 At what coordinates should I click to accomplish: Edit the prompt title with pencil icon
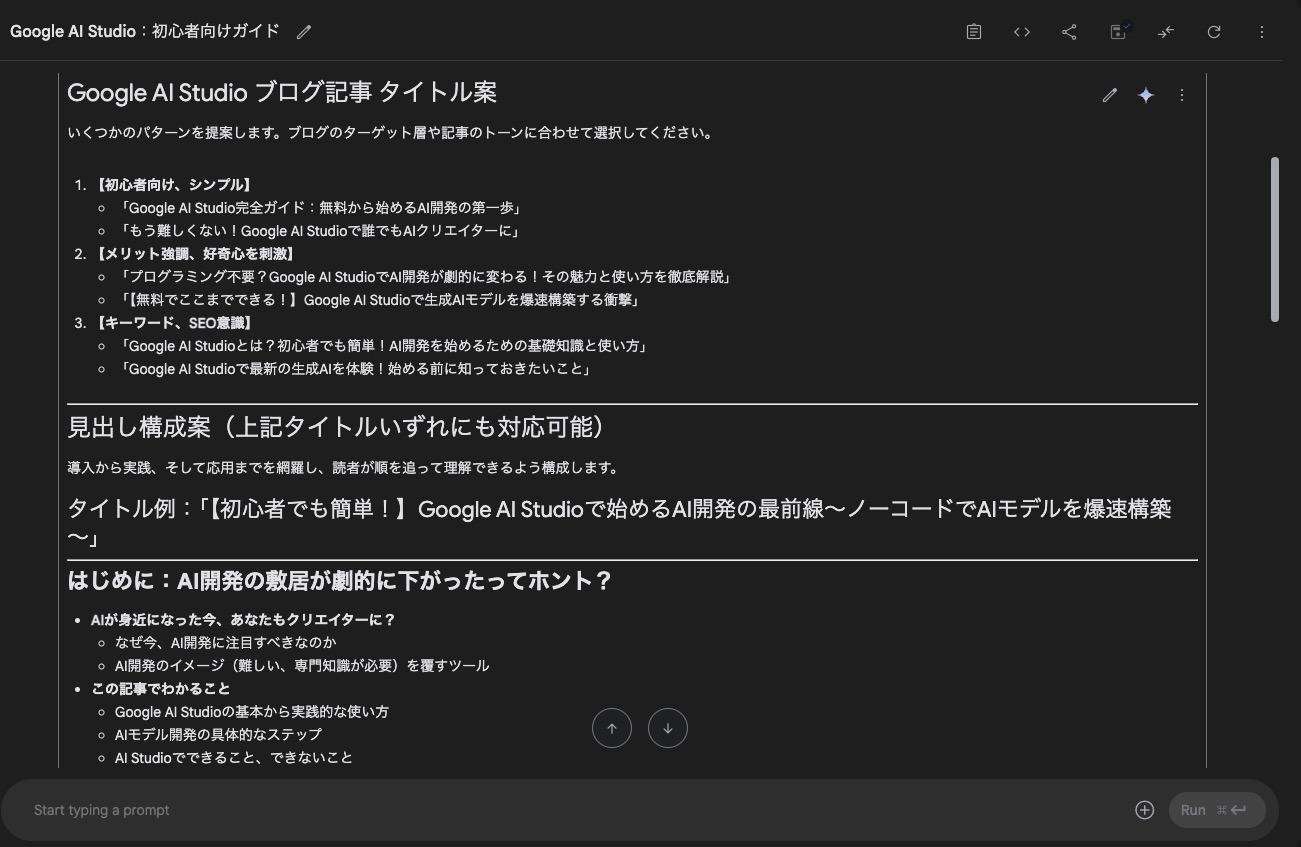304,32
